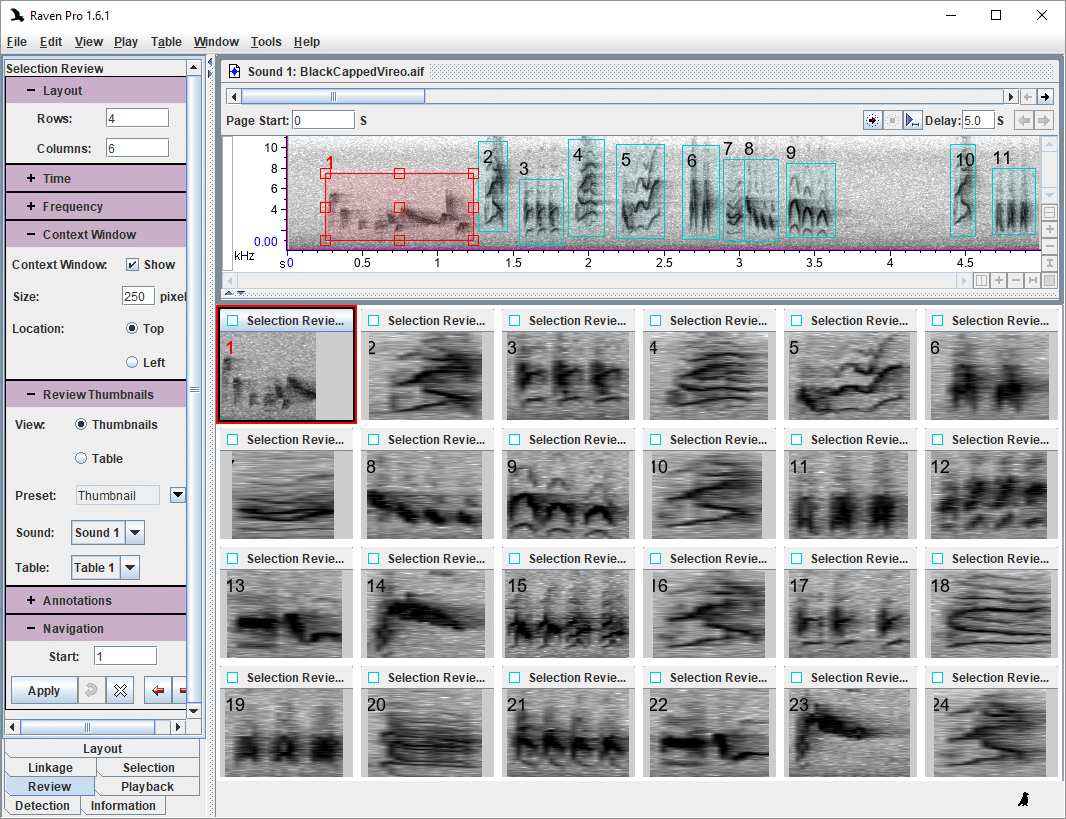Set context window location to Left
Viewport: 1066px width, 819px height.
(132, 362)
